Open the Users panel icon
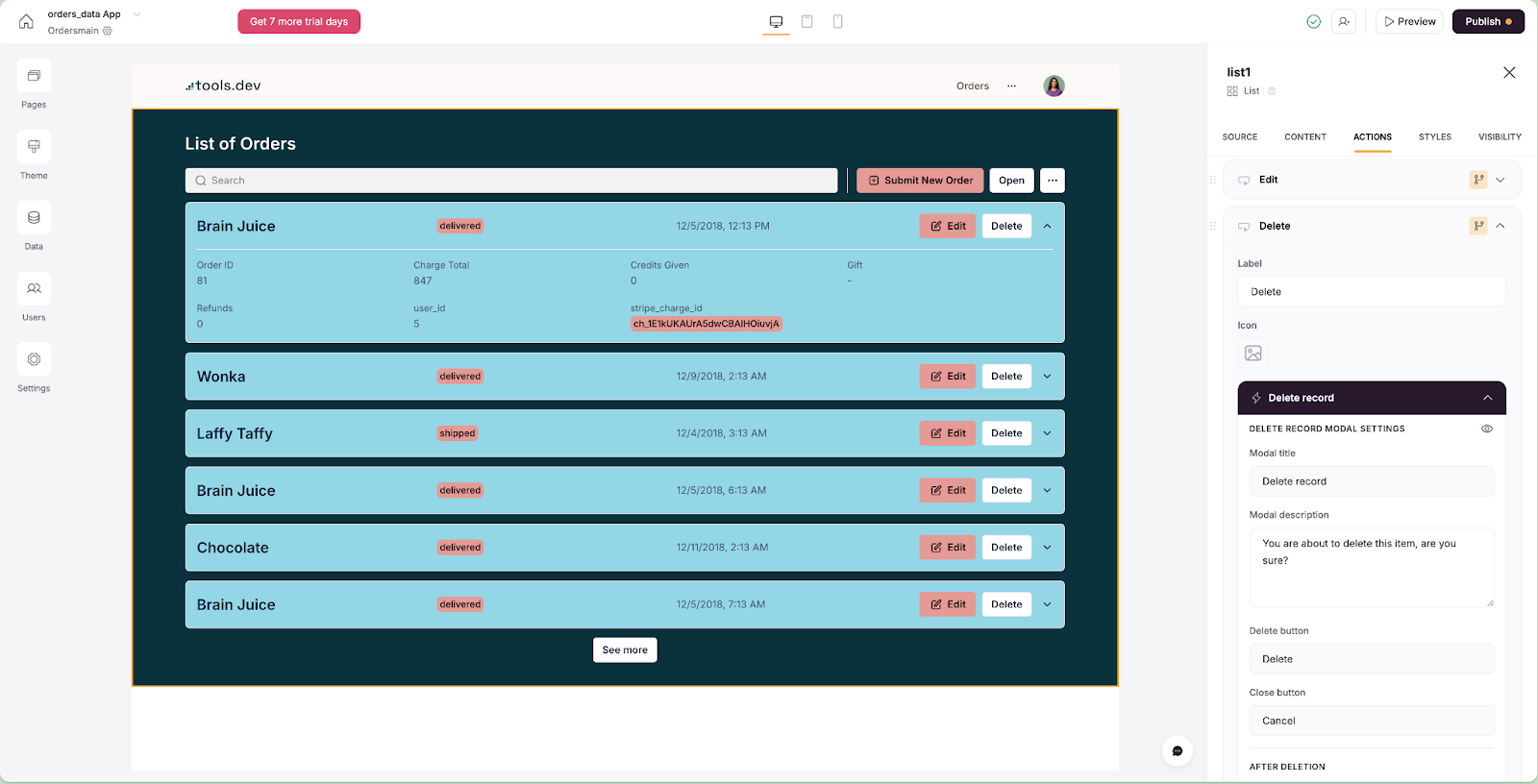The height and width of the screenshot is (784, 1538). coord(34,289)
